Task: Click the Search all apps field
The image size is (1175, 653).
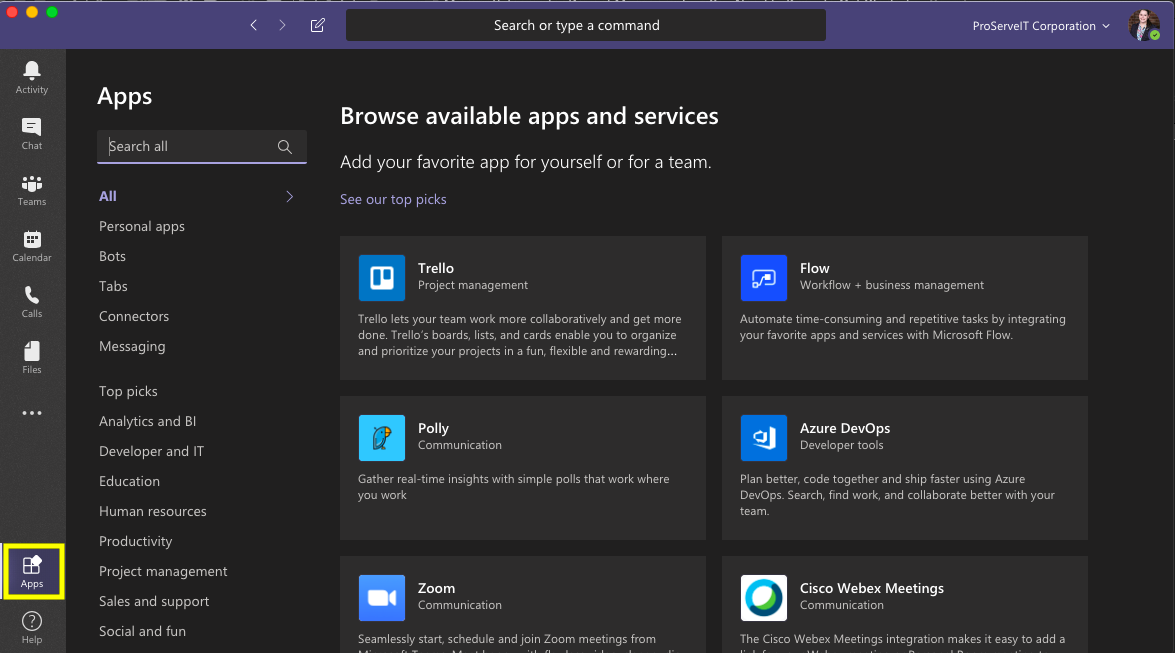Action: [190, 146]
